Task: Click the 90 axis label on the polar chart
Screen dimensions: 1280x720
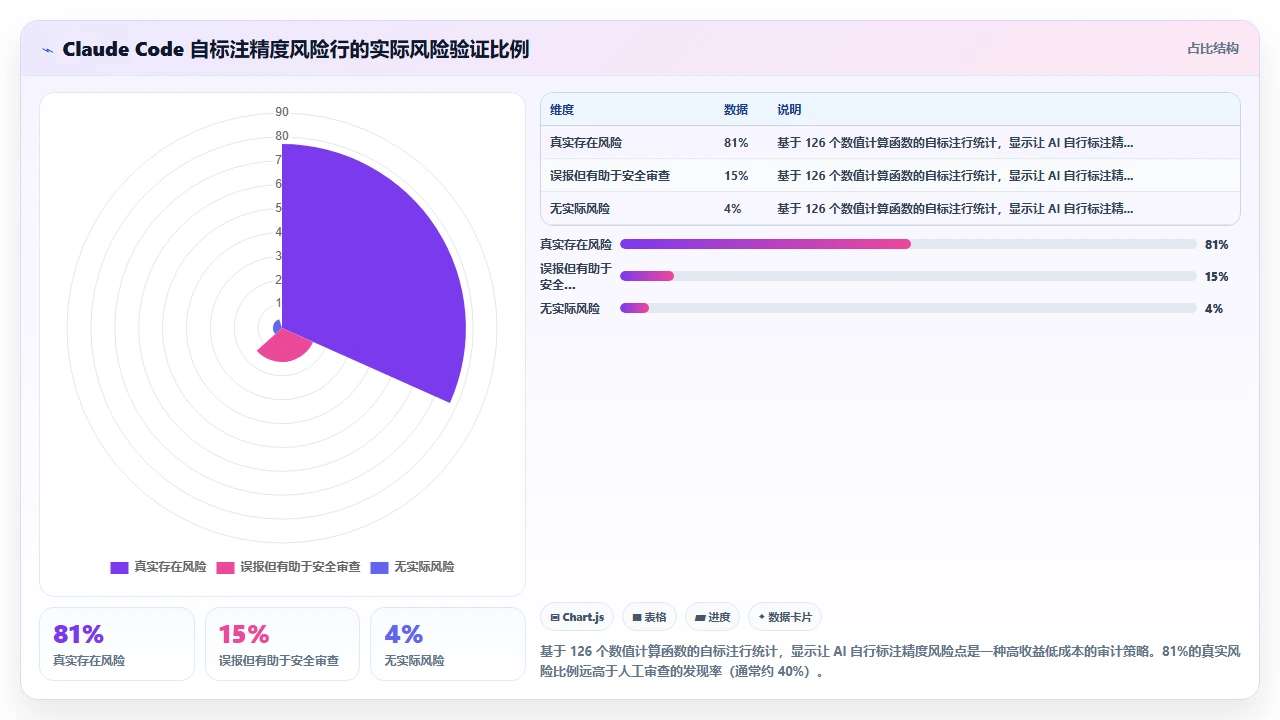Action: pos(282,112)
